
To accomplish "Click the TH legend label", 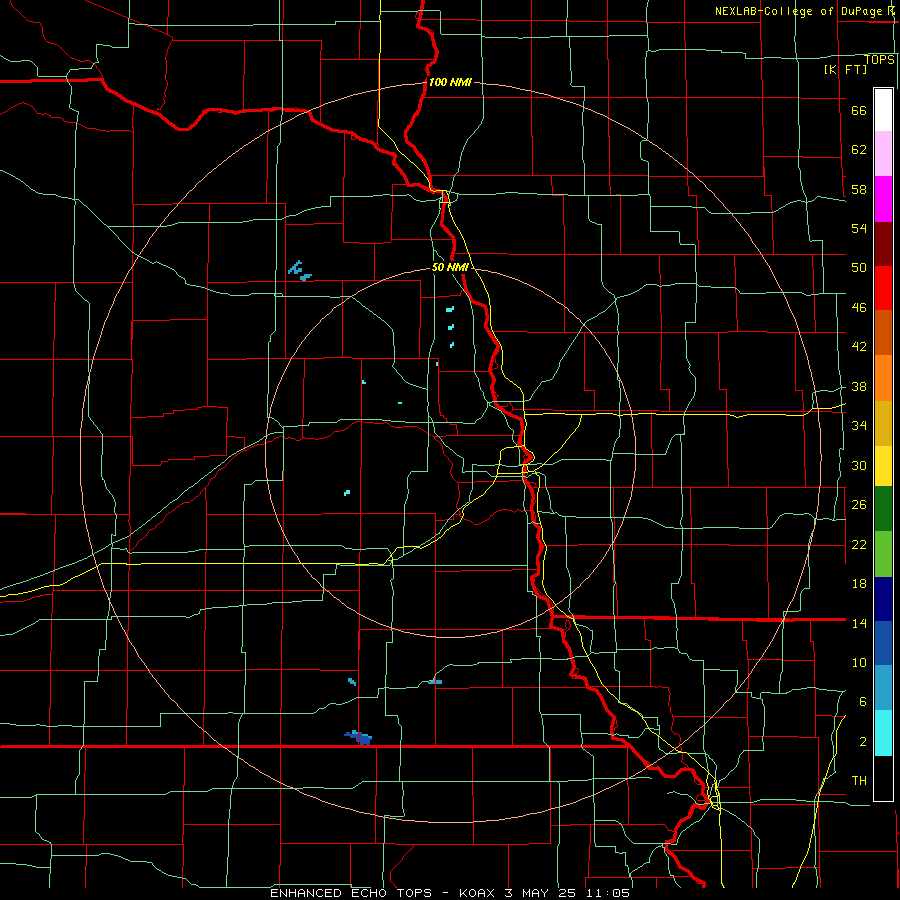I will pos(859,781).
